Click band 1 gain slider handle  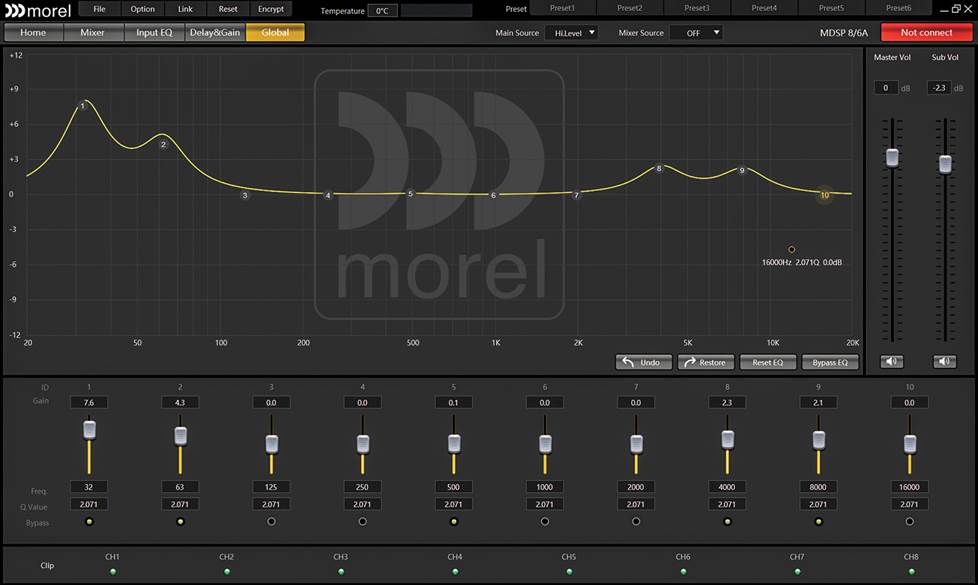pyautogui.click(x=89, y=430)
